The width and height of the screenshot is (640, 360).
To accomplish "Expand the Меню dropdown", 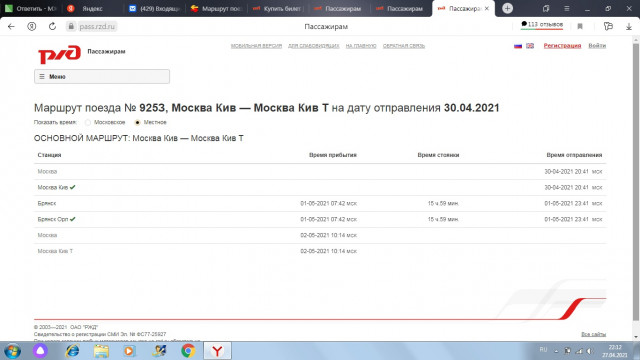I will 102,76.
